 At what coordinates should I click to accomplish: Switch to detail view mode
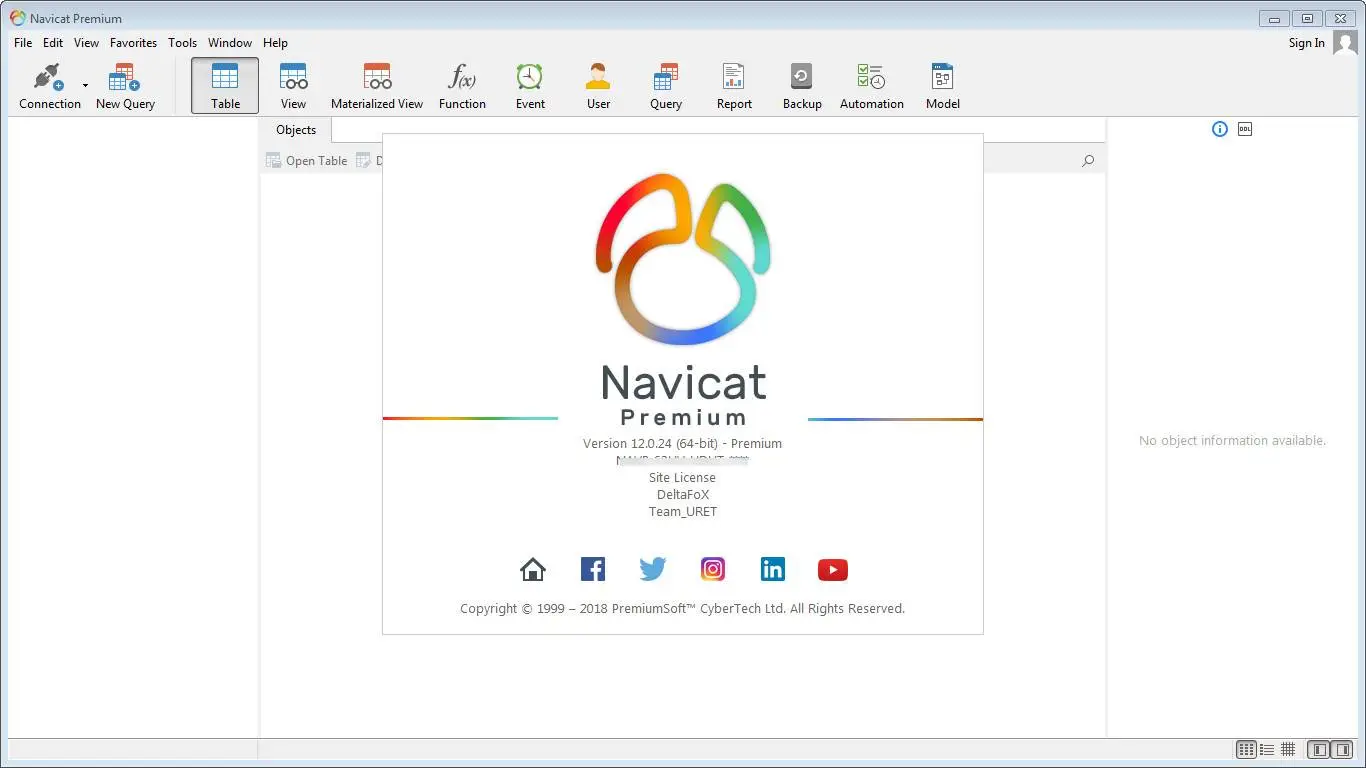click(1288, 750)
